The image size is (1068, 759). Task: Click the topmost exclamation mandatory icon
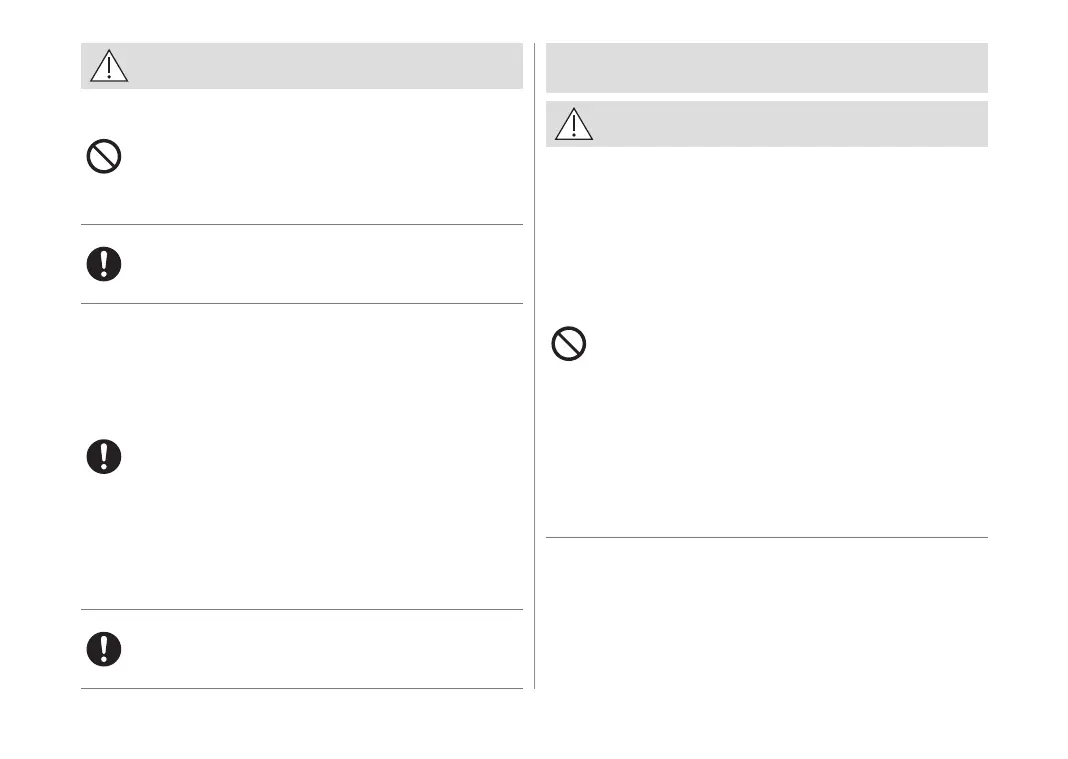pos(104,263)
